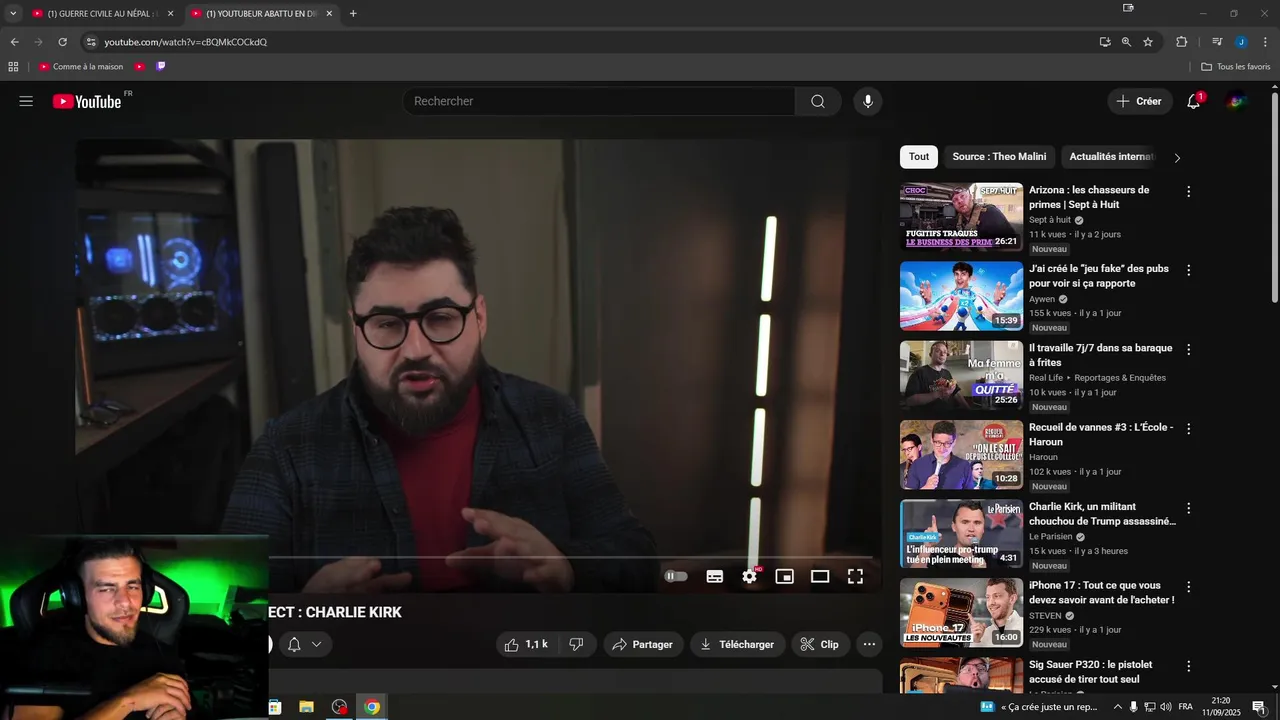The image size is (1280, 720).
Task: Open the J'ai créé le "jeu fake" video title
Action: click(x=1099, y=276)
